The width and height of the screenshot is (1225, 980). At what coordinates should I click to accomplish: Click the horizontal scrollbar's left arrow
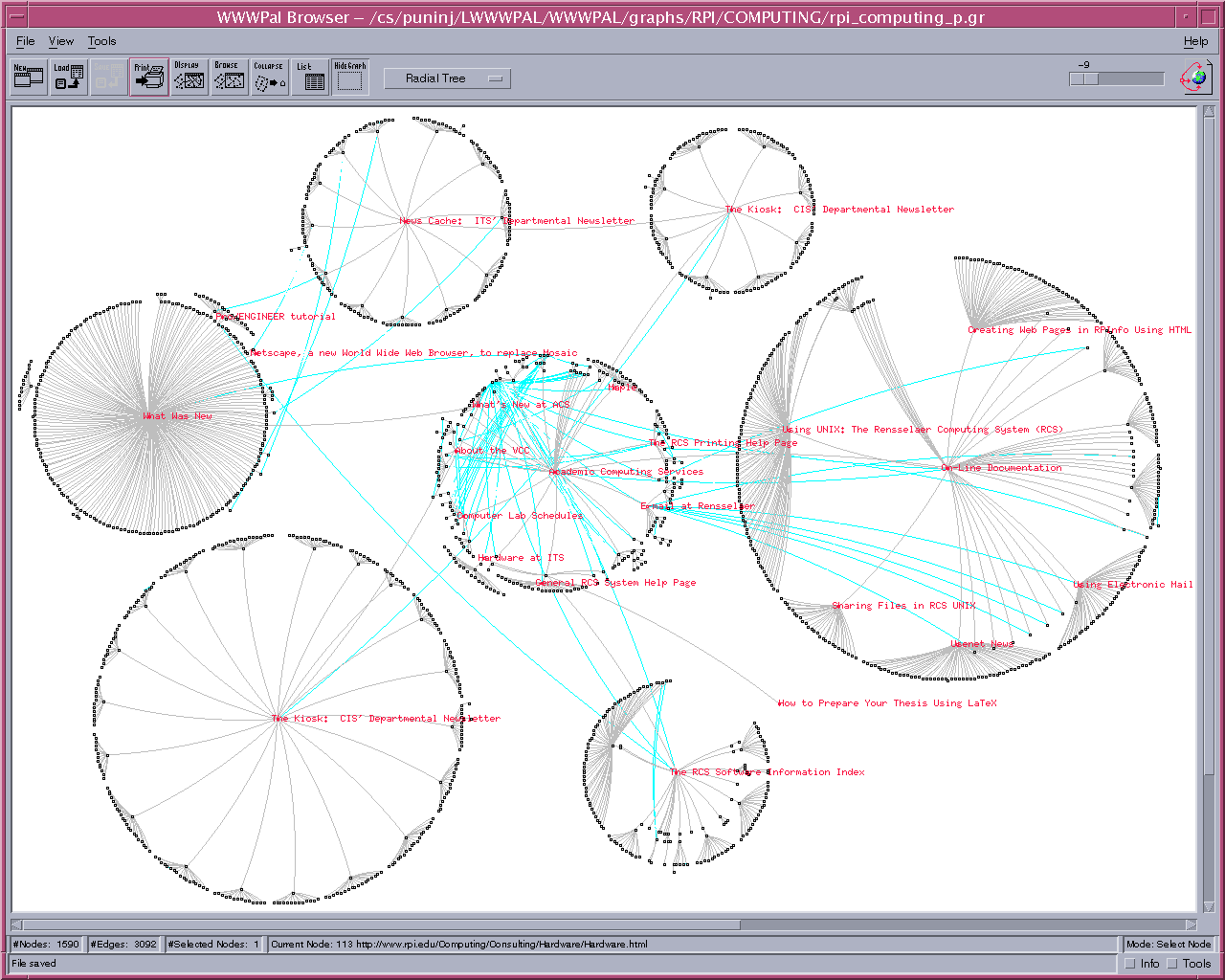click(16, 924)
